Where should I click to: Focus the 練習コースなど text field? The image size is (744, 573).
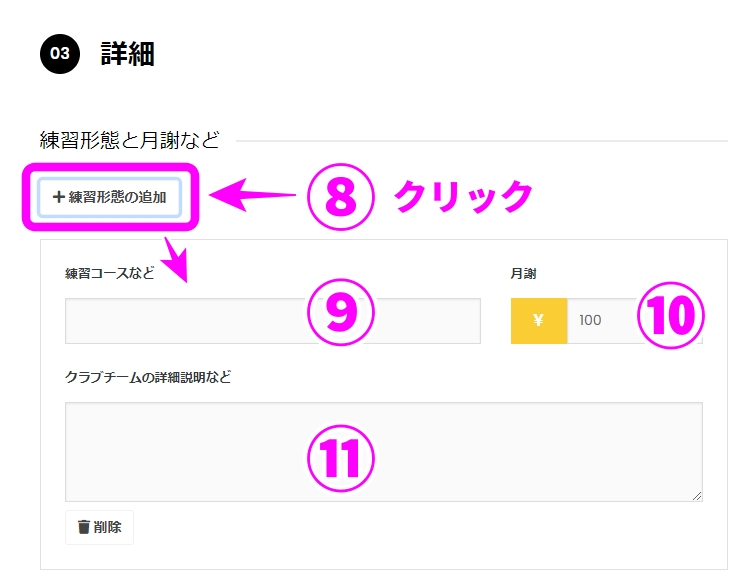(273, 321)
